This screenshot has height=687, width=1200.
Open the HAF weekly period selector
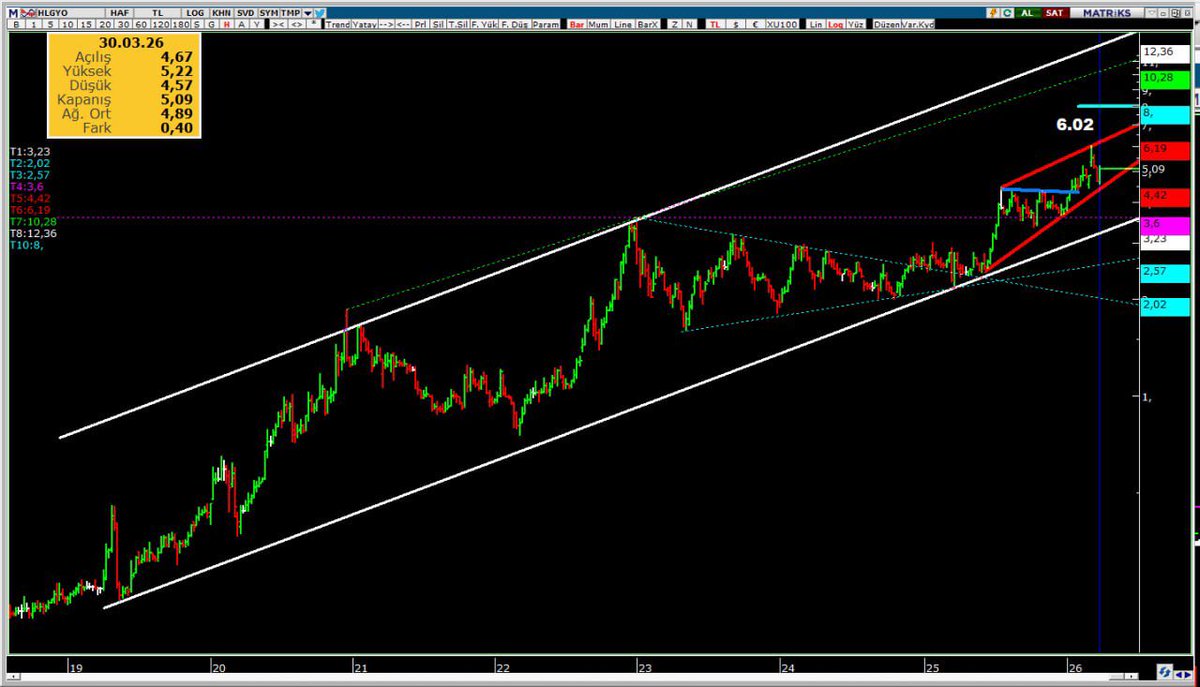(x=119, y=12)
